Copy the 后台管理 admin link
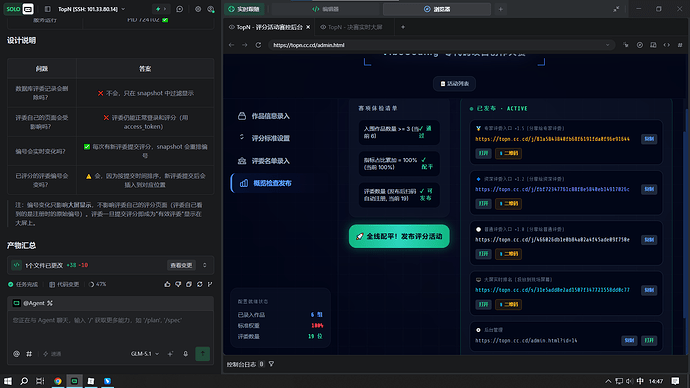Viewport: 690px width, 388px height. pos(629,340)
